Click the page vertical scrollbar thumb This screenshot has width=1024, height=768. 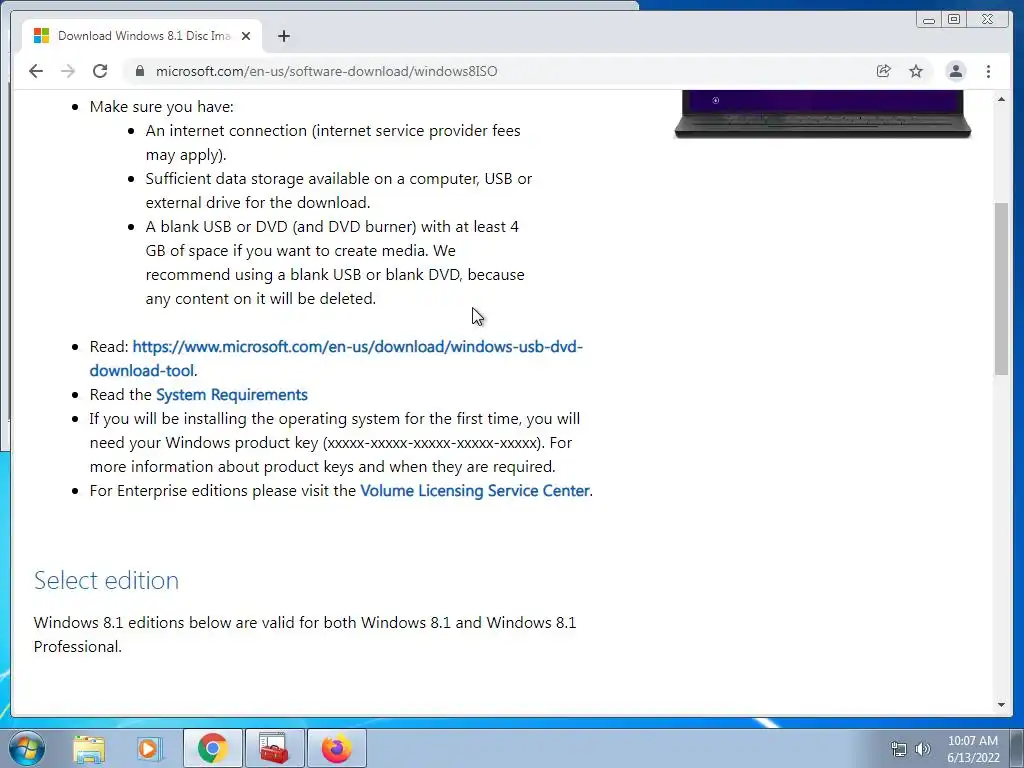[x=1001, y=289]
